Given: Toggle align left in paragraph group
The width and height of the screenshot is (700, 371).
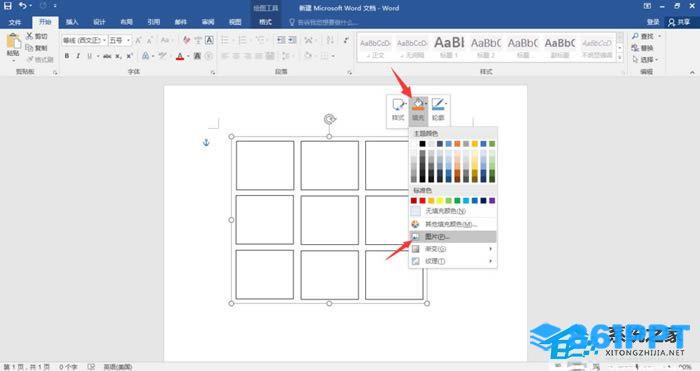Looking at the screenshot, I should [x=225, y=56].
